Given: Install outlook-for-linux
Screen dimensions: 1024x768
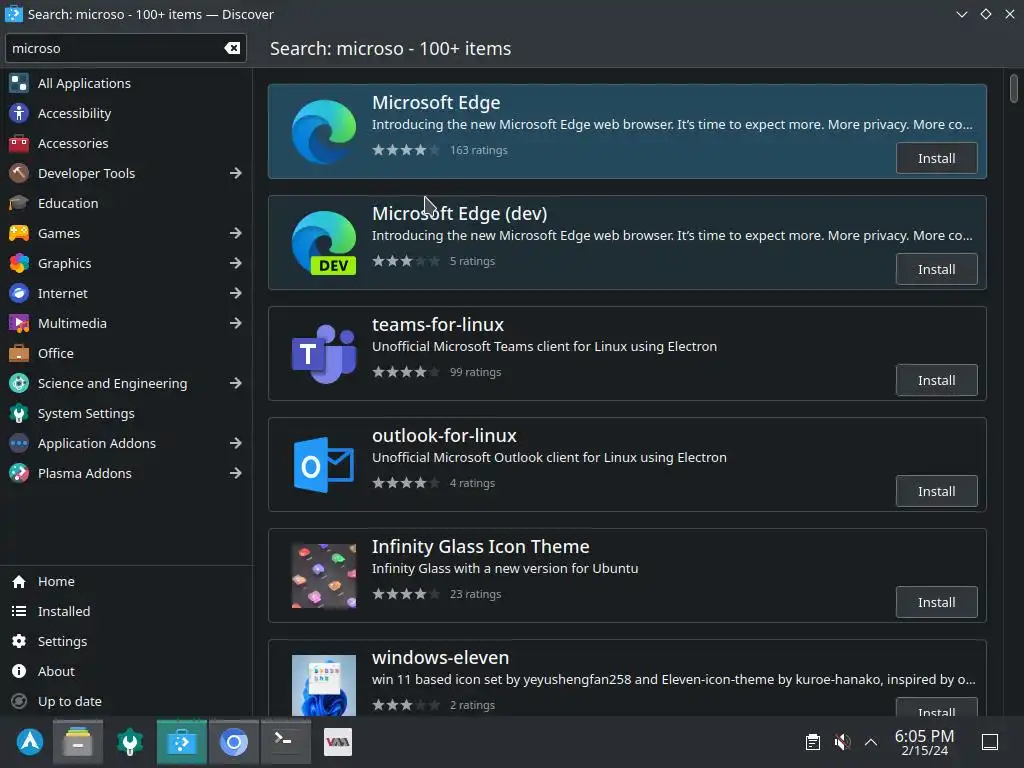Looking at the screenshot, I should (x=936, y=491).
